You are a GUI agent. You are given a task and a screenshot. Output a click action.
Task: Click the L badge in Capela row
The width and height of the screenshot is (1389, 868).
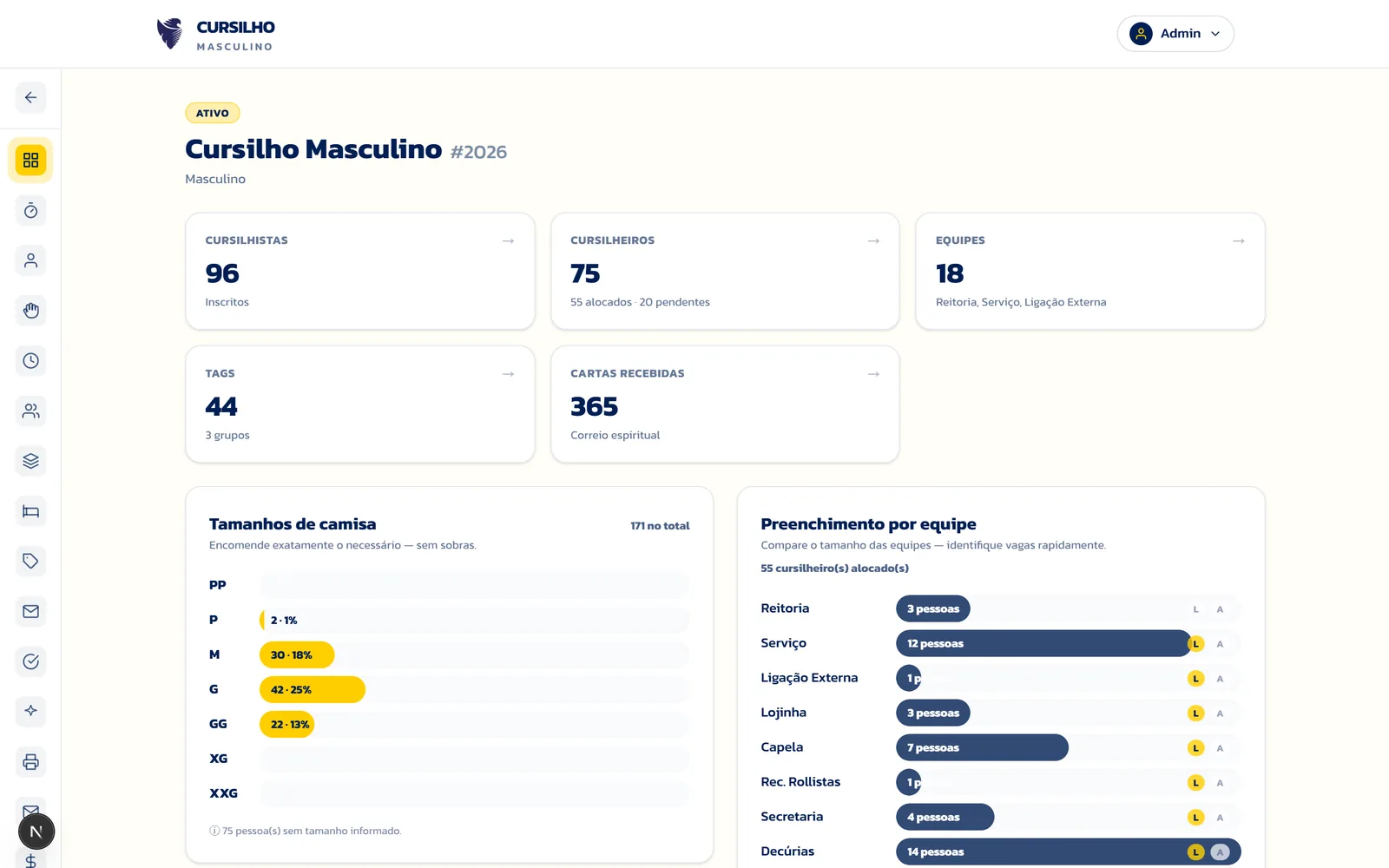point(1195,748)
